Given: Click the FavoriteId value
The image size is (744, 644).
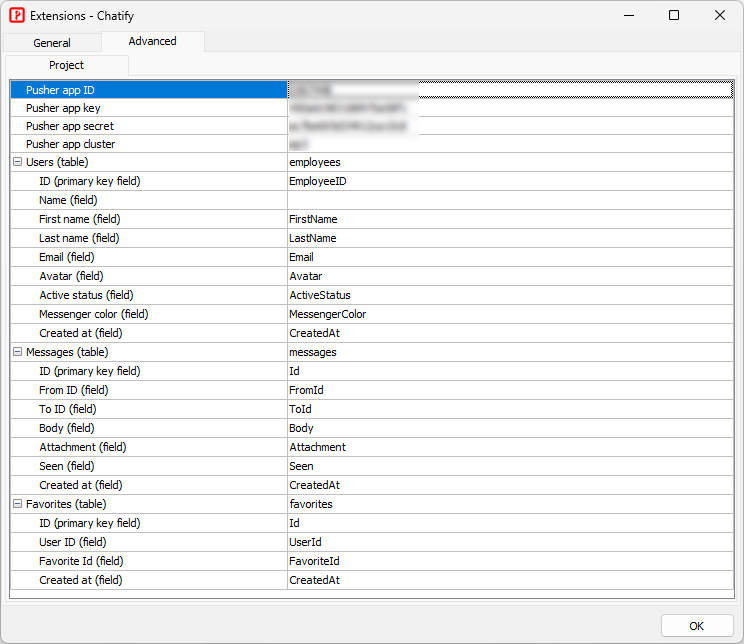Looking at the screenshot, I should tap(511, 560).
